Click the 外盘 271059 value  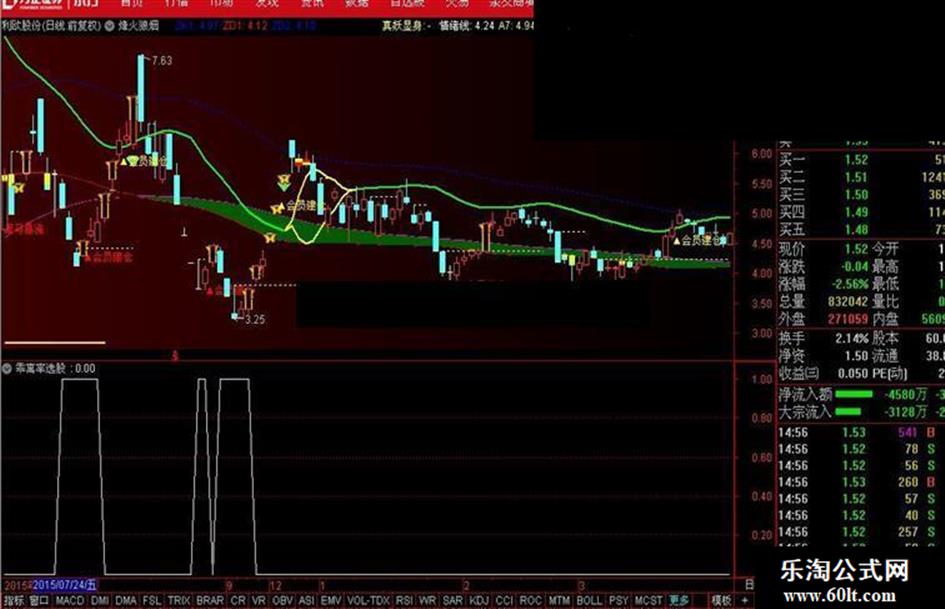[x=847, y=319]
